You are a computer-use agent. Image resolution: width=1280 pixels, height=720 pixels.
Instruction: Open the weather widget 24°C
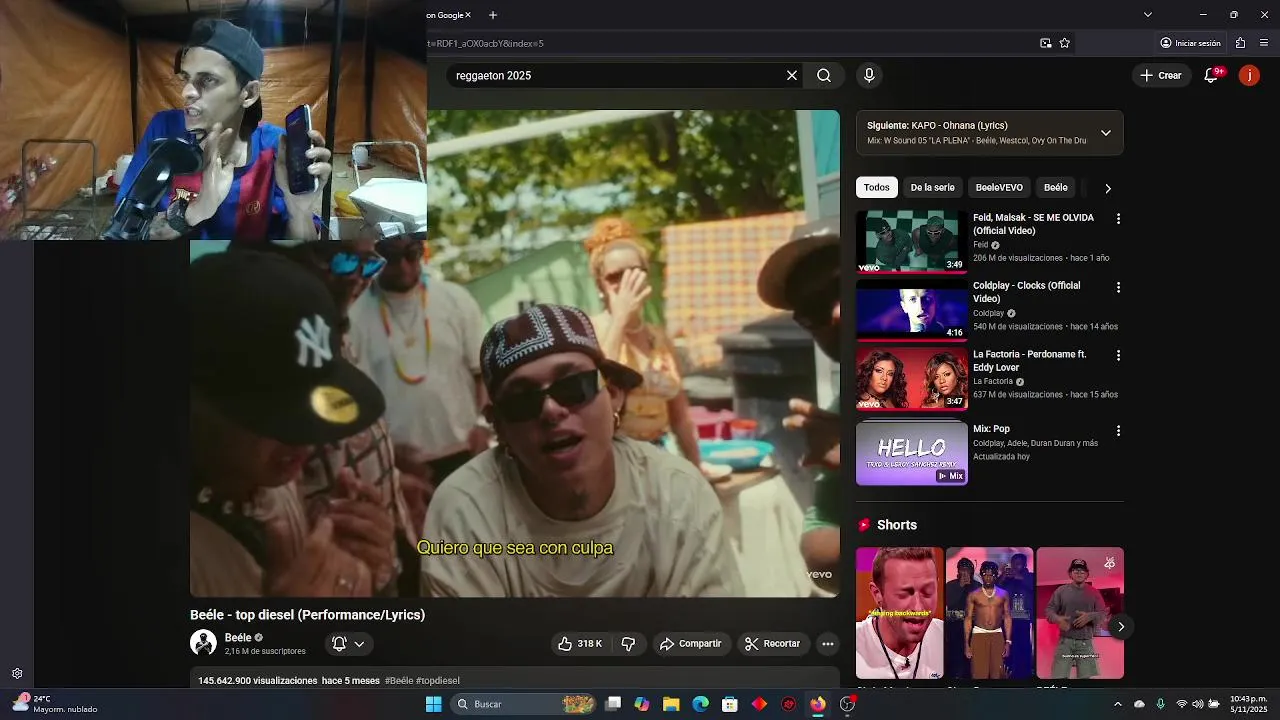55,704
